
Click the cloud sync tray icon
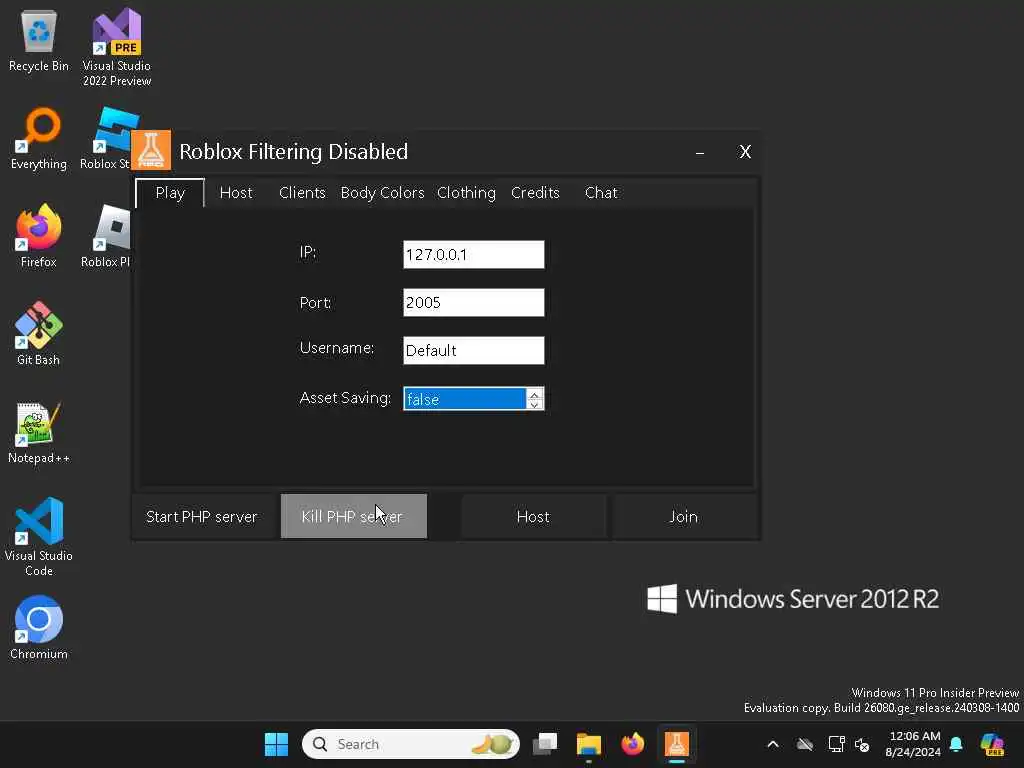pyautogui.click(x=805, y=744)
